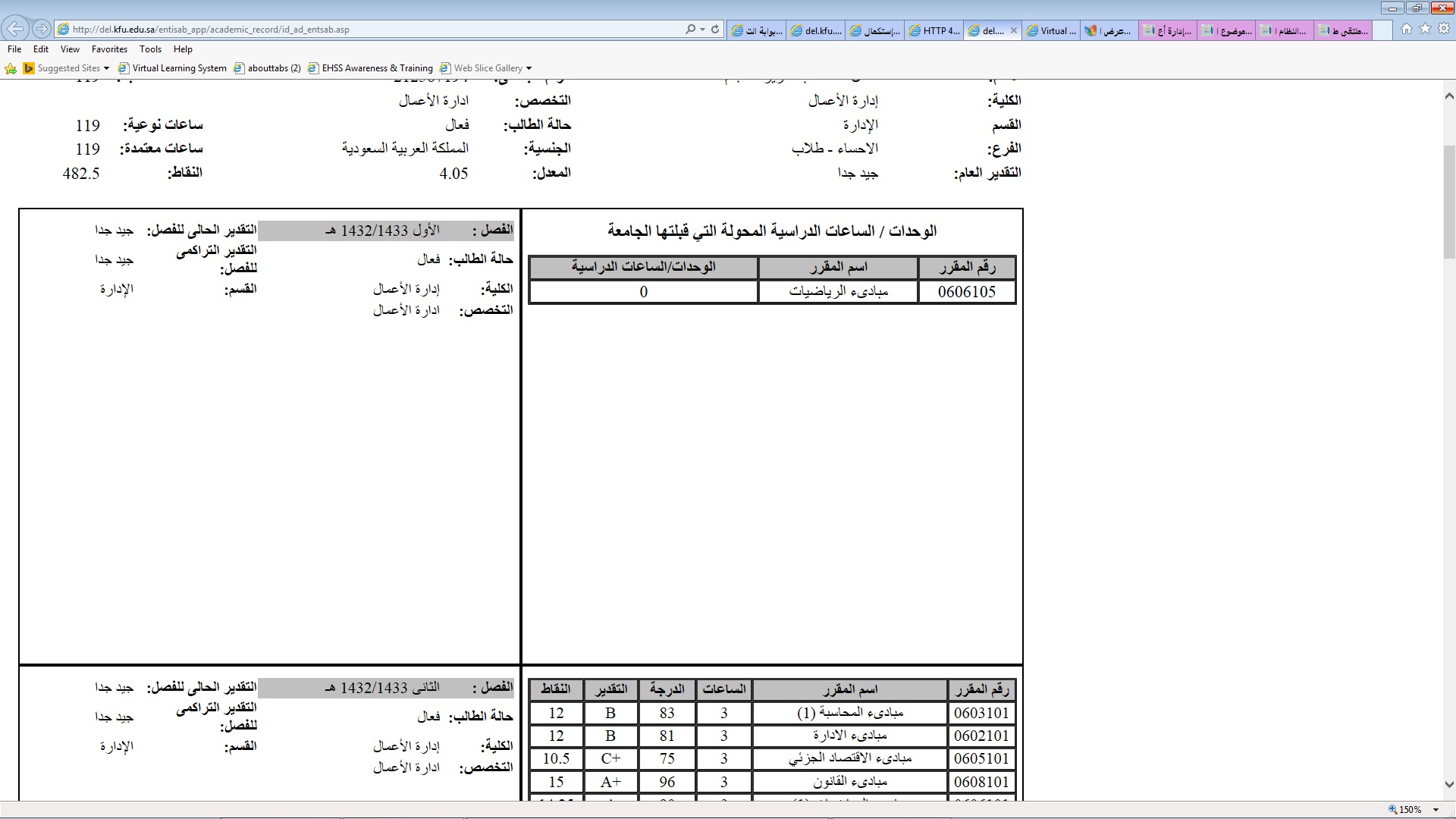The width and height of the screenshot is (1456, 819).
Task: Click the page icon before abouttabs (2)
Action: [x=239, y=68]
